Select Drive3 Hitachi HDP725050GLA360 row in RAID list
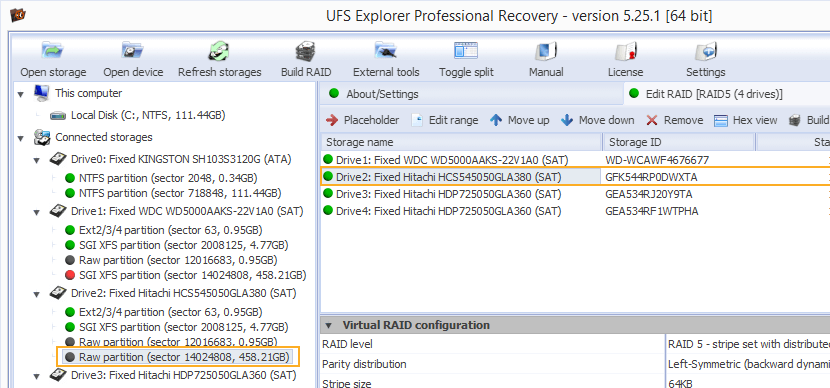Viewport: 830px width, 388px height. (575, 194)
